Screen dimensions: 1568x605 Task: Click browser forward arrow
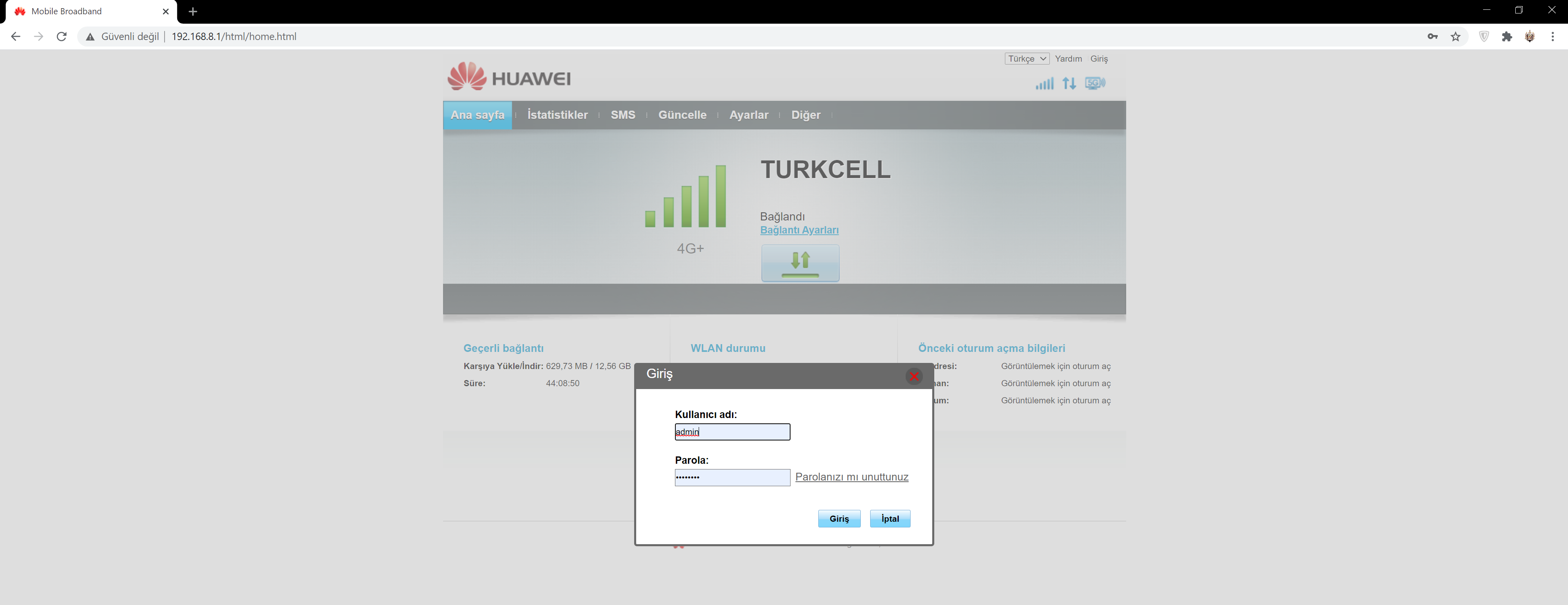[x=38, y=36]
